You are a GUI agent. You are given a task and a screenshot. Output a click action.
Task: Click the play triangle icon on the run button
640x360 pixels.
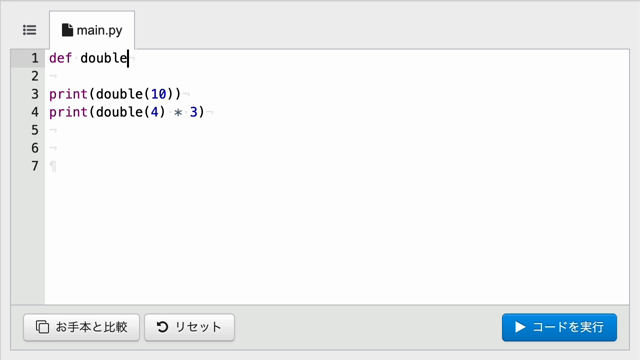(x=520, y=327)
